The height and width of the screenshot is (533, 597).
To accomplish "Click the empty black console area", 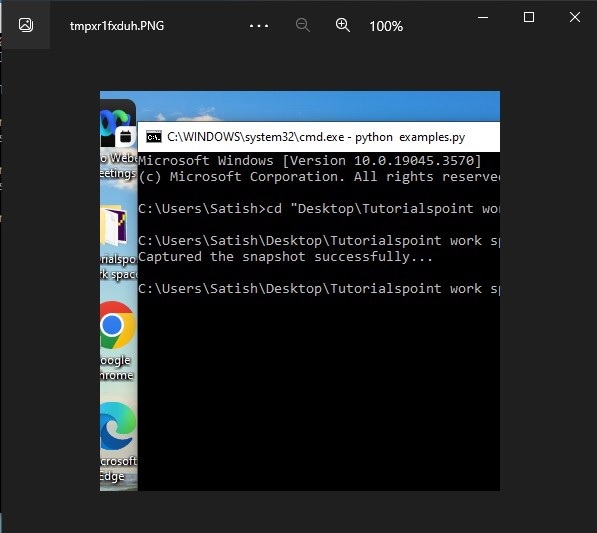I will (x=319, y=392).
